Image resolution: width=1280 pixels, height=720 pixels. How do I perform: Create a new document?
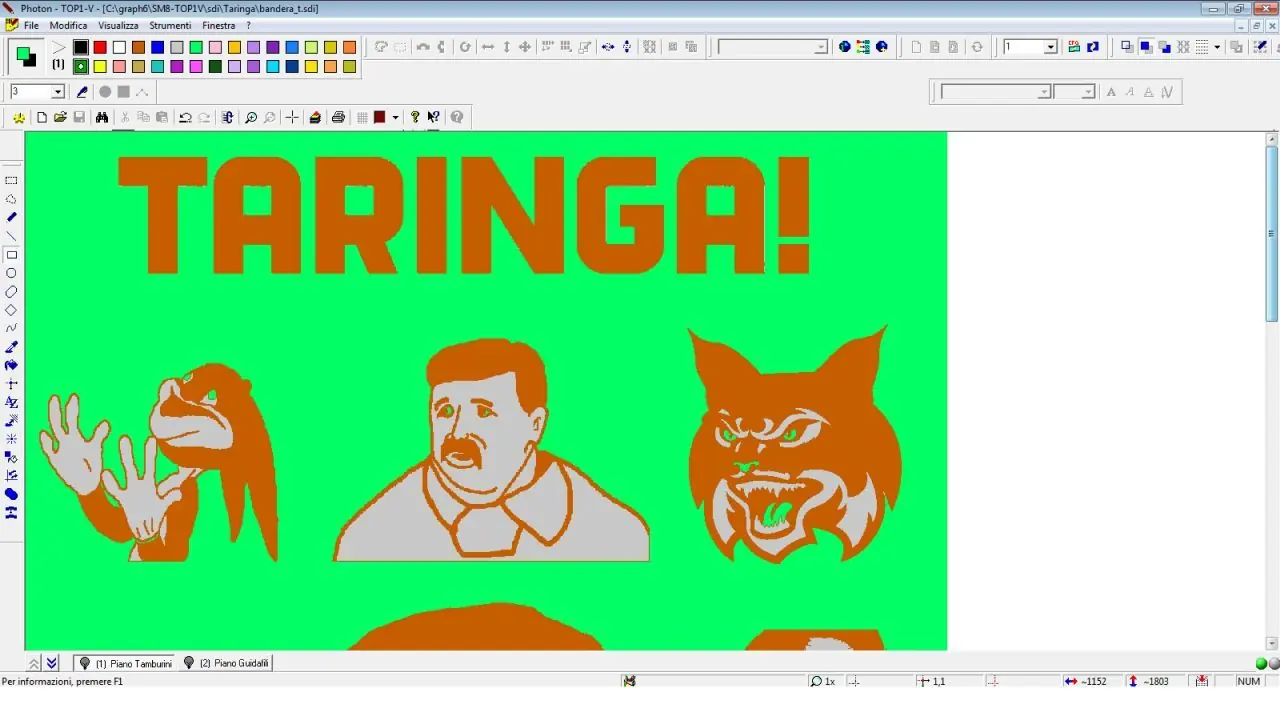point(41,117)
